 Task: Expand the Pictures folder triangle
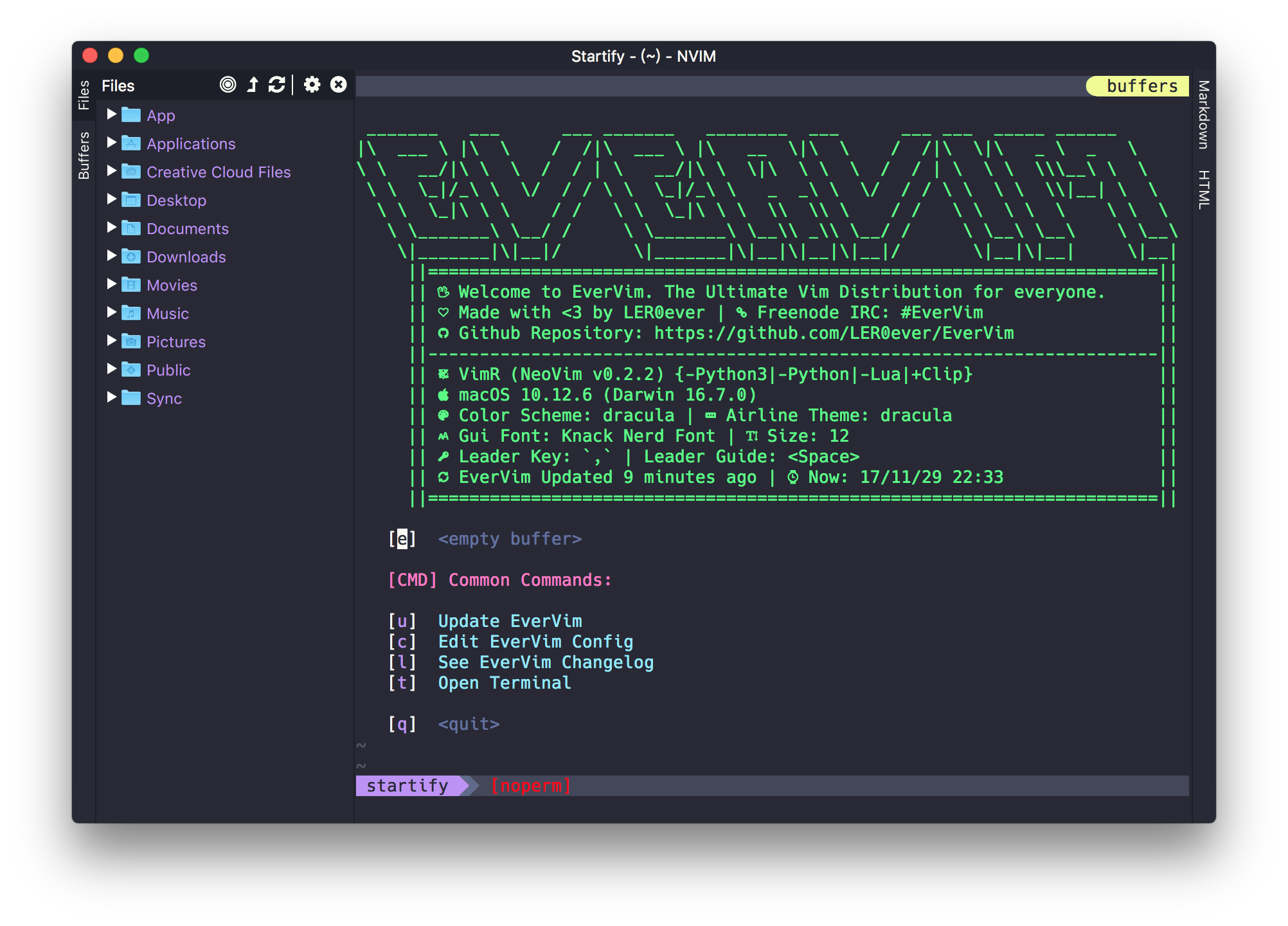[x=111, y=341]
